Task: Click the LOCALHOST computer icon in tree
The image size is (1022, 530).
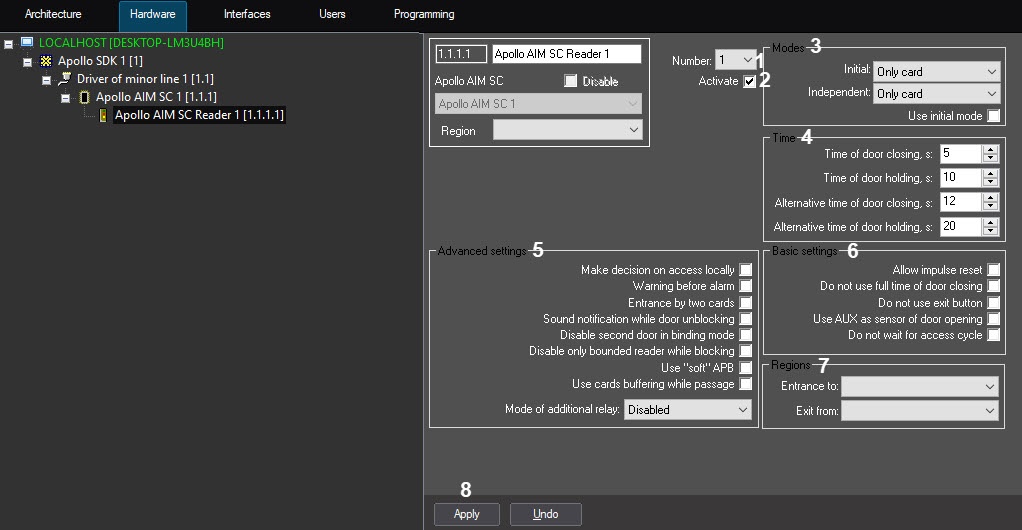Action: click(27, 43)
